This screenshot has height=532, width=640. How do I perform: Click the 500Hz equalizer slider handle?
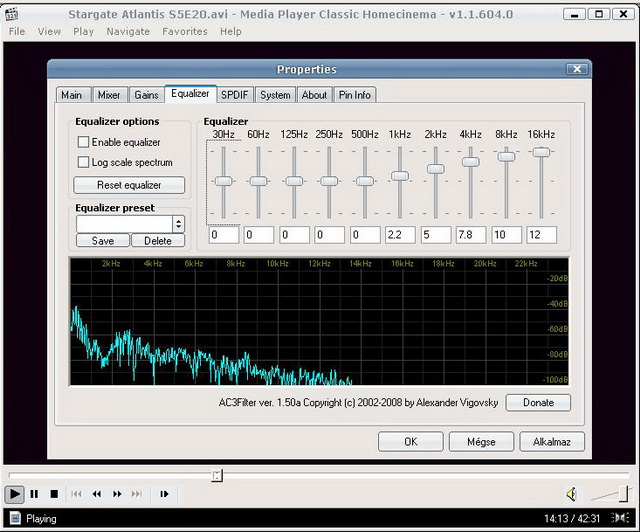click(x=364, y=181)
